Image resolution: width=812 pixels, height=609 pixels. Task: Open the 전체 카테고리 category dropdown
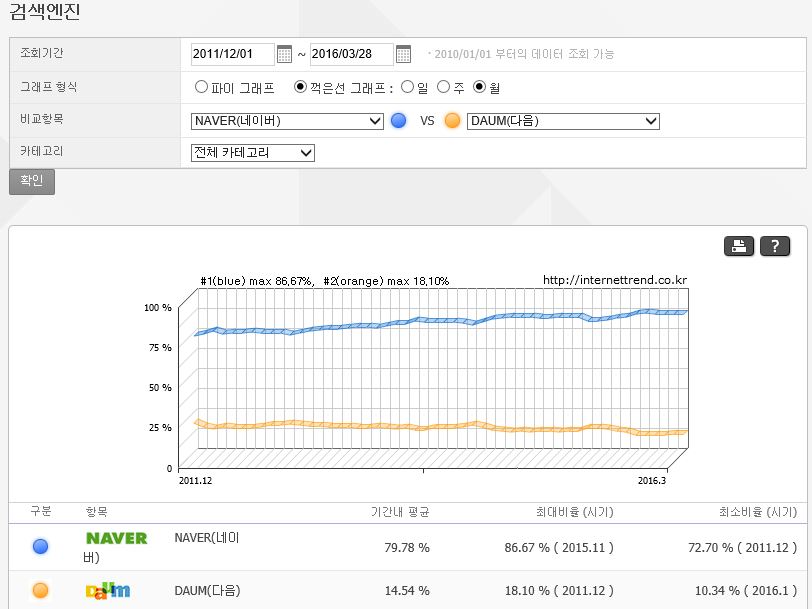pos(253,153)
